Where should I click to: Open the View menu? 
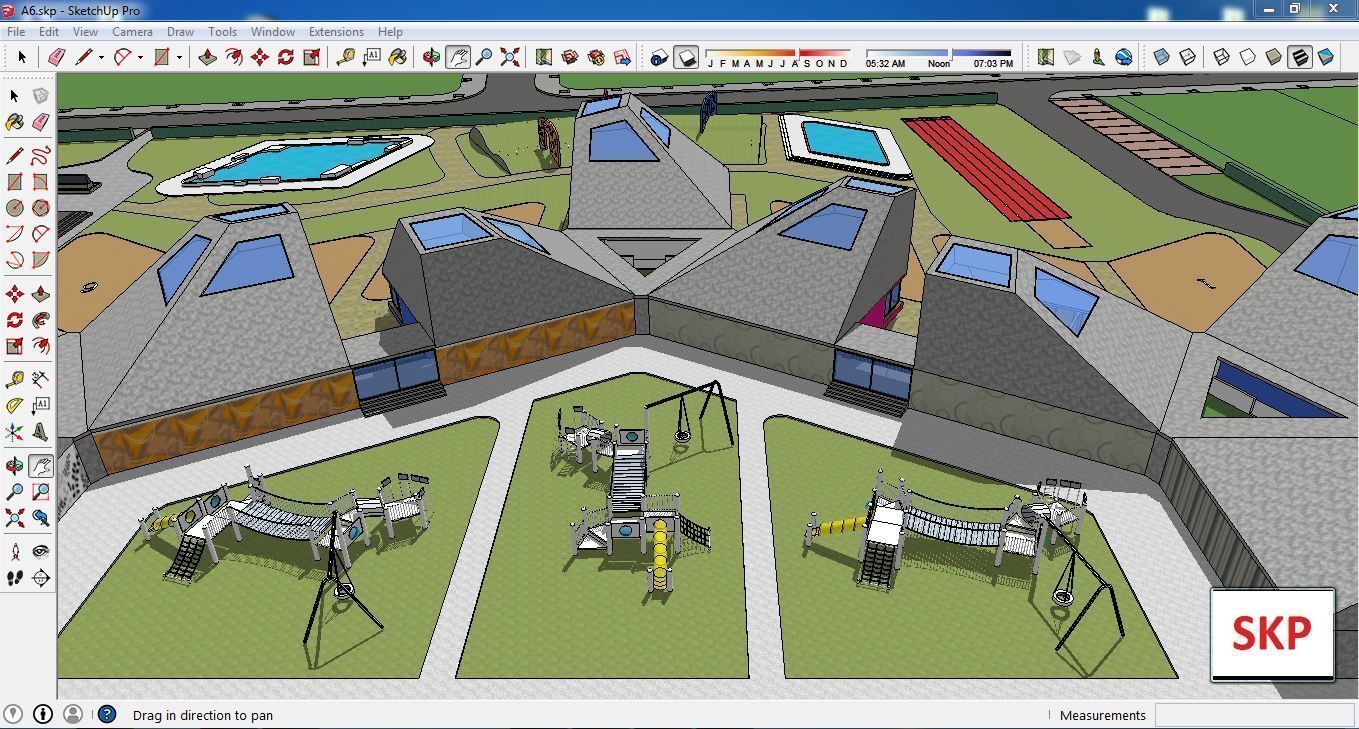[x=85, y=31]
